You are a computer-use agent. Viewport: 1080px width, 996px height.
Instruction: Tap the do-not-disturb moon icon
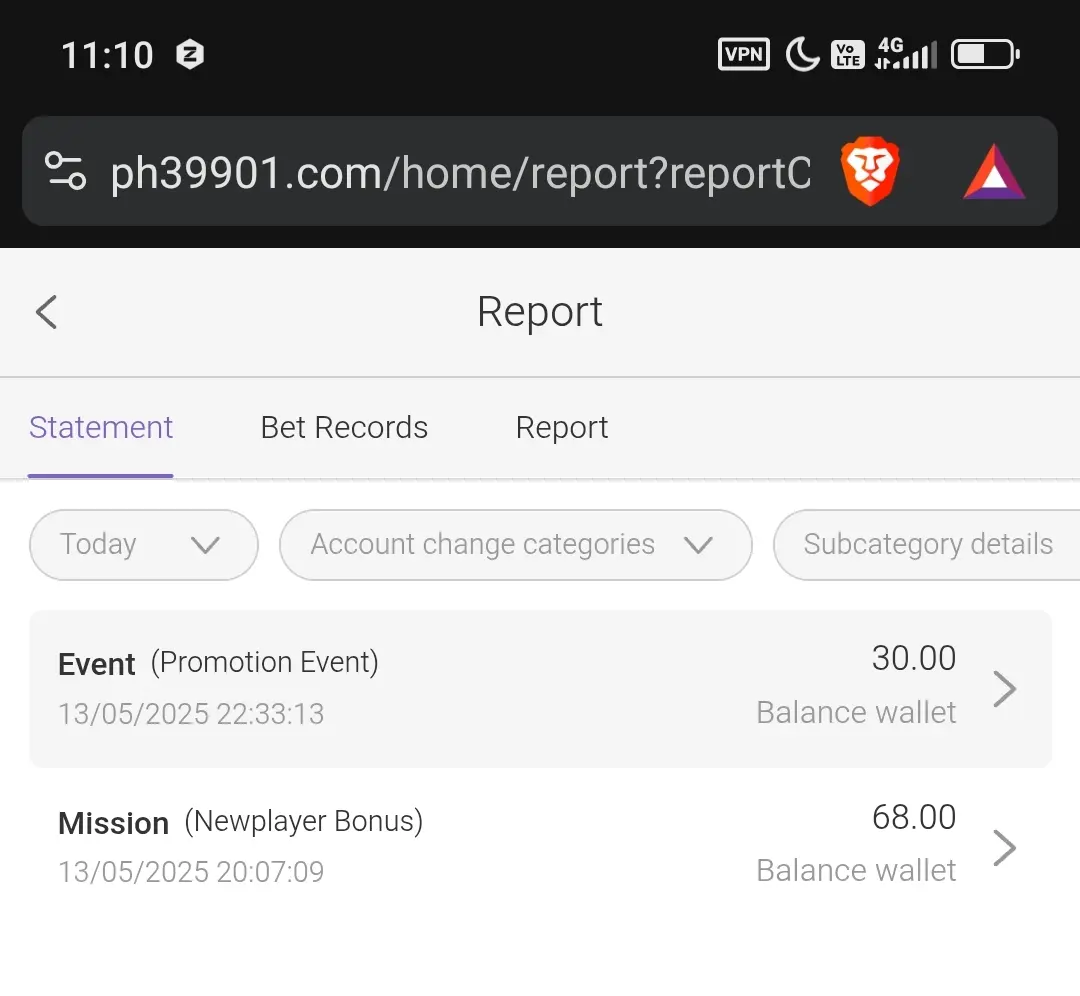802,54
